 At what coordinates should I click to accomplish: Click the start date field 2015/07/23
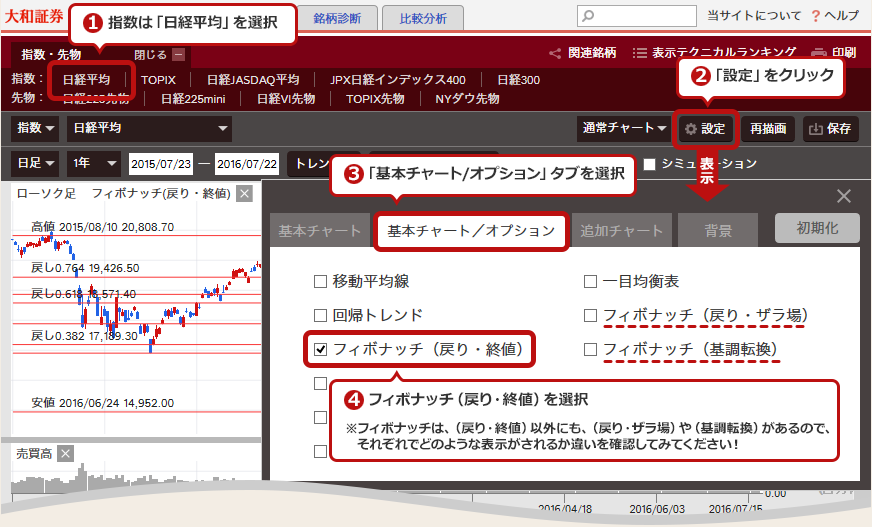tap(161, 164)
